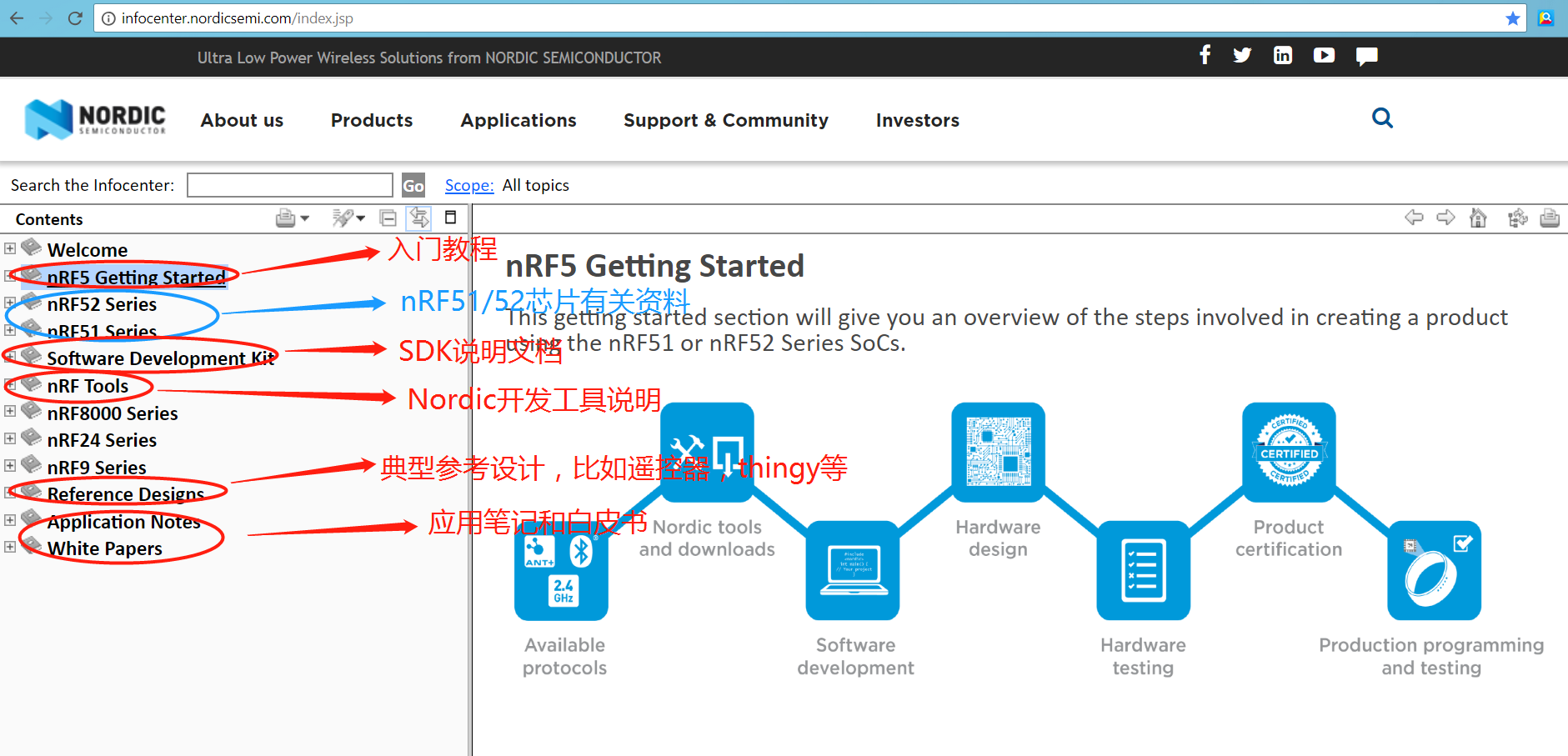Open nRF Tools topic

[x=88, y=386]
